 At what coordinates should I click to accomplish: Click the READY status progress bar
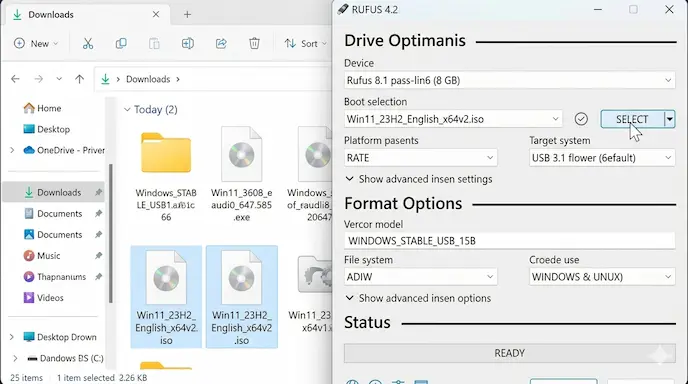pos(509,353)
